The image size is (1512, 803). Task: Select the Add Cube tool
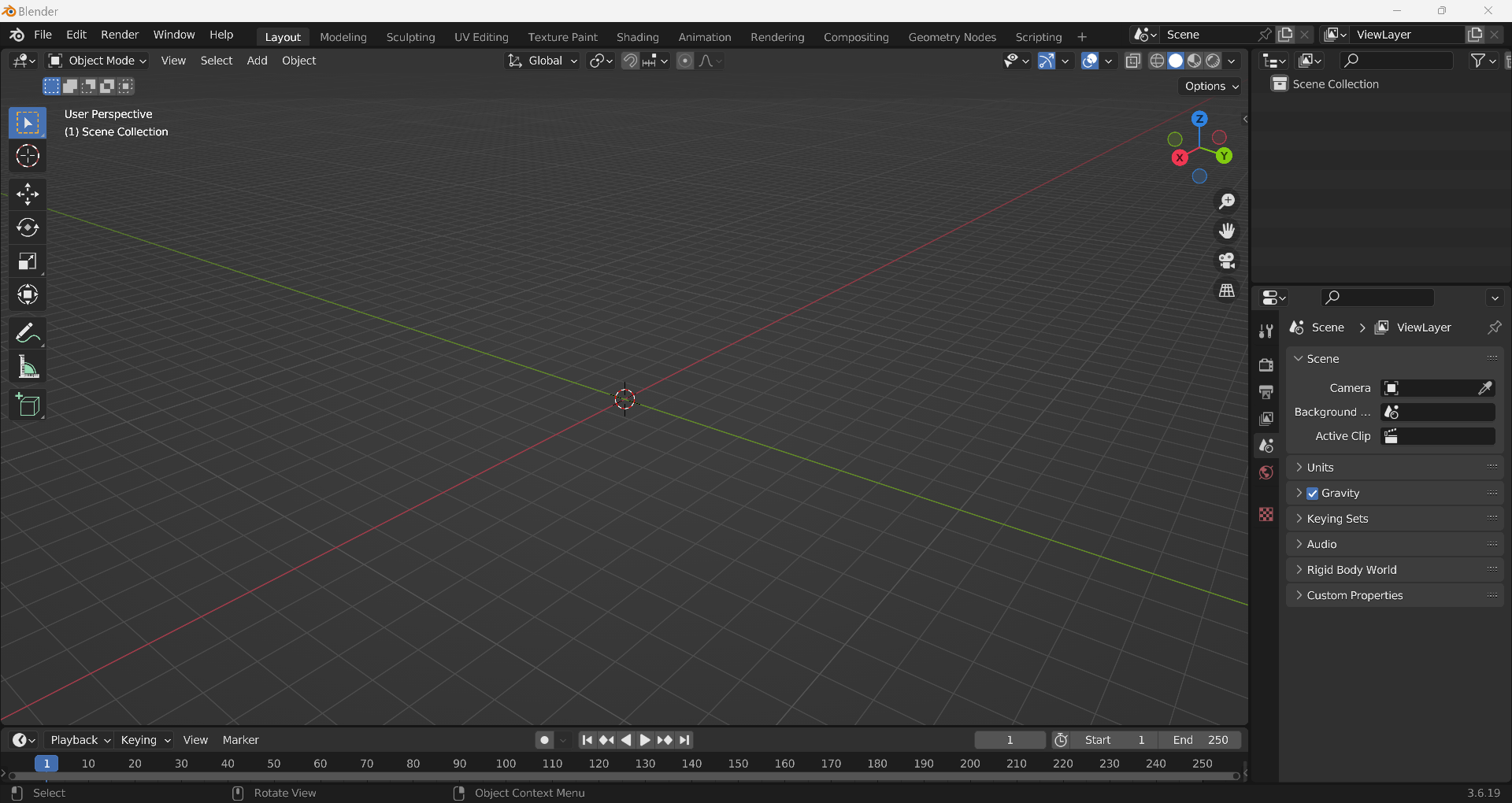28,405
